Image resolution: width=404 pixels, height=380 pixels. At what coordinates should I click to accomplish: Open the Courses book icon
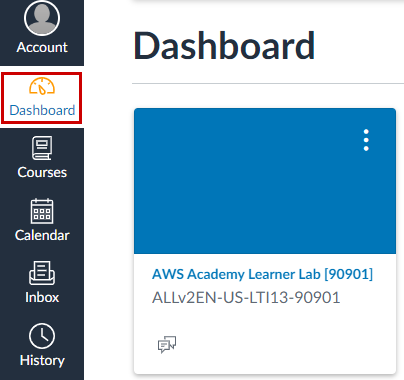point(42,148)
